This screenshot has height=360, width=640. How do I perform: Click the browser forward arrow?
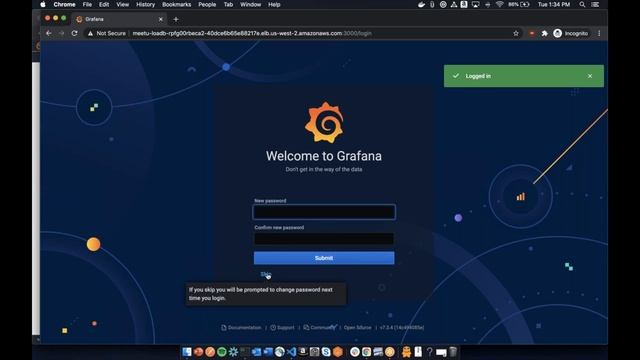tap(62, 33)
